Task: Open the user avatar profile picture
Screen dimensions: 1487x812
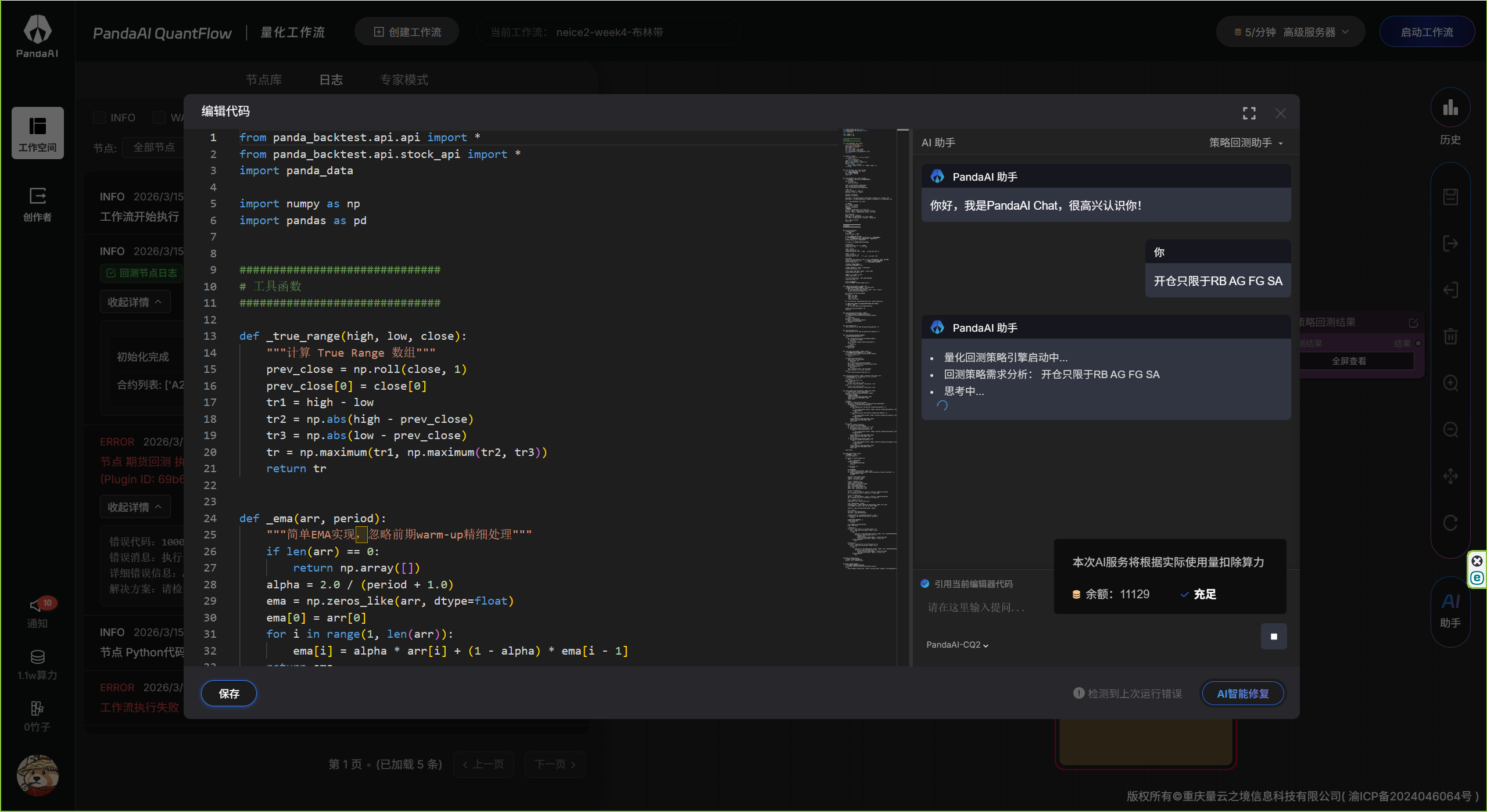Action: (x=38, y=775)
